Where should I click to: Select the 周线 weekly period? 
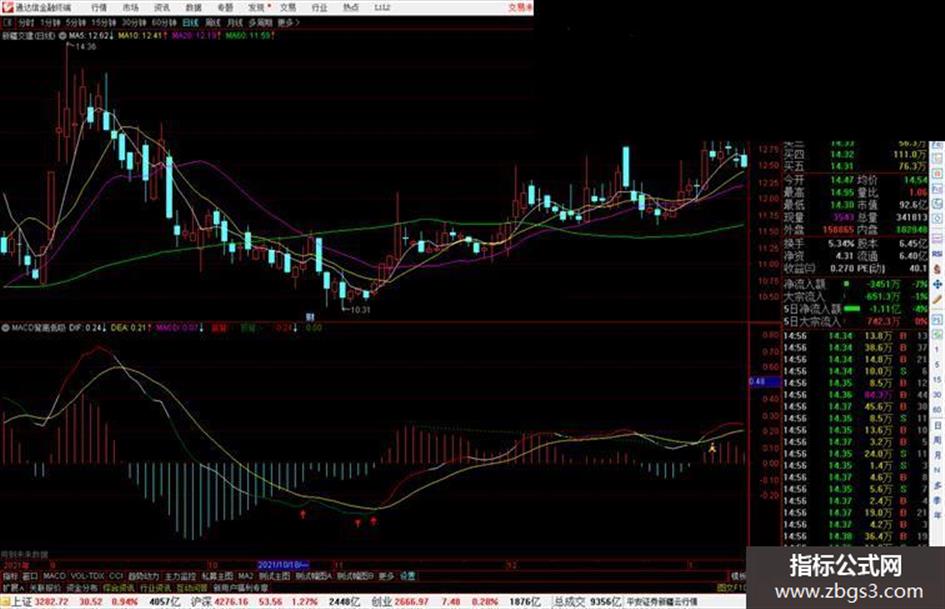[x=213, y=23]
